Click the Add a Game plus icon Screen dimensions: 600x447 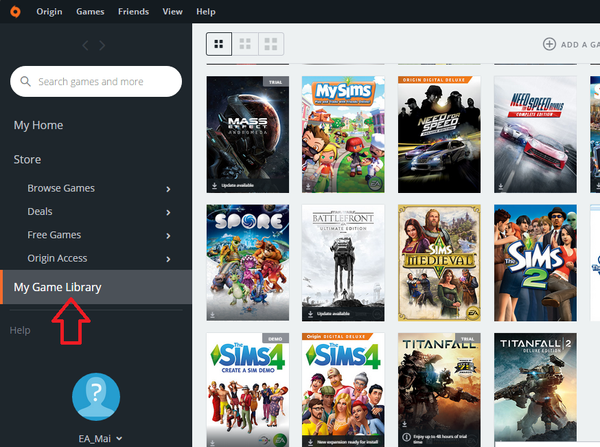click(x=549, y=44)
